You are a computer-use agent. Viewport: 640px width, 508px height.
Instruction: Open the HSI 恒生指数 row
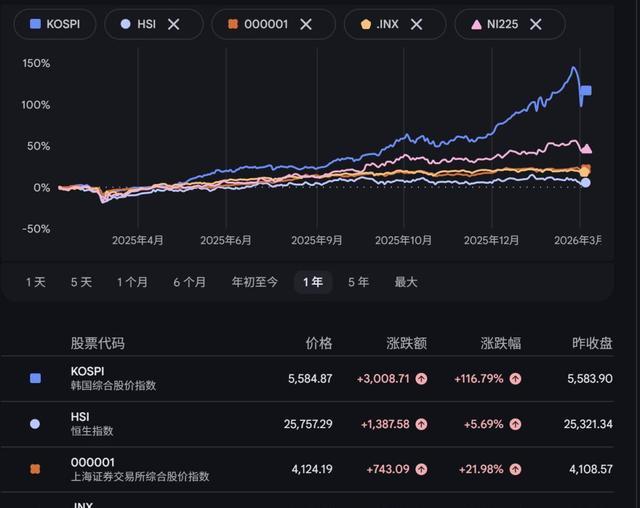click(92, 424)
